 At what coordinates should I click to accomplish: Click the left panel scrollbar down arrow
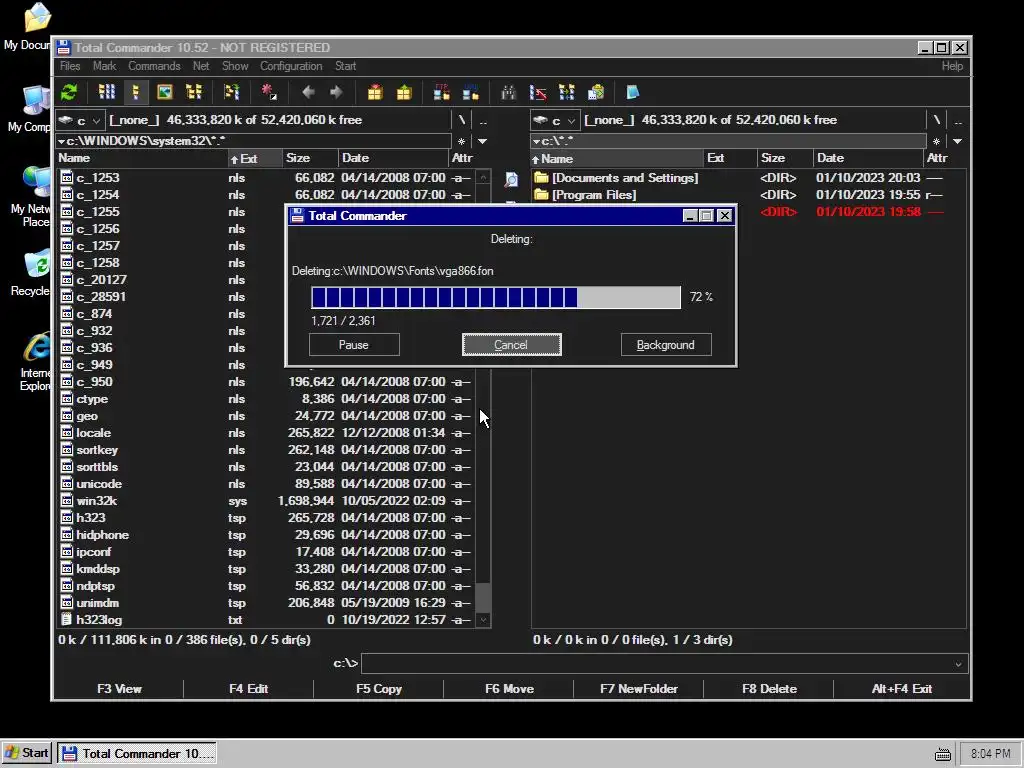click(483, 620)
